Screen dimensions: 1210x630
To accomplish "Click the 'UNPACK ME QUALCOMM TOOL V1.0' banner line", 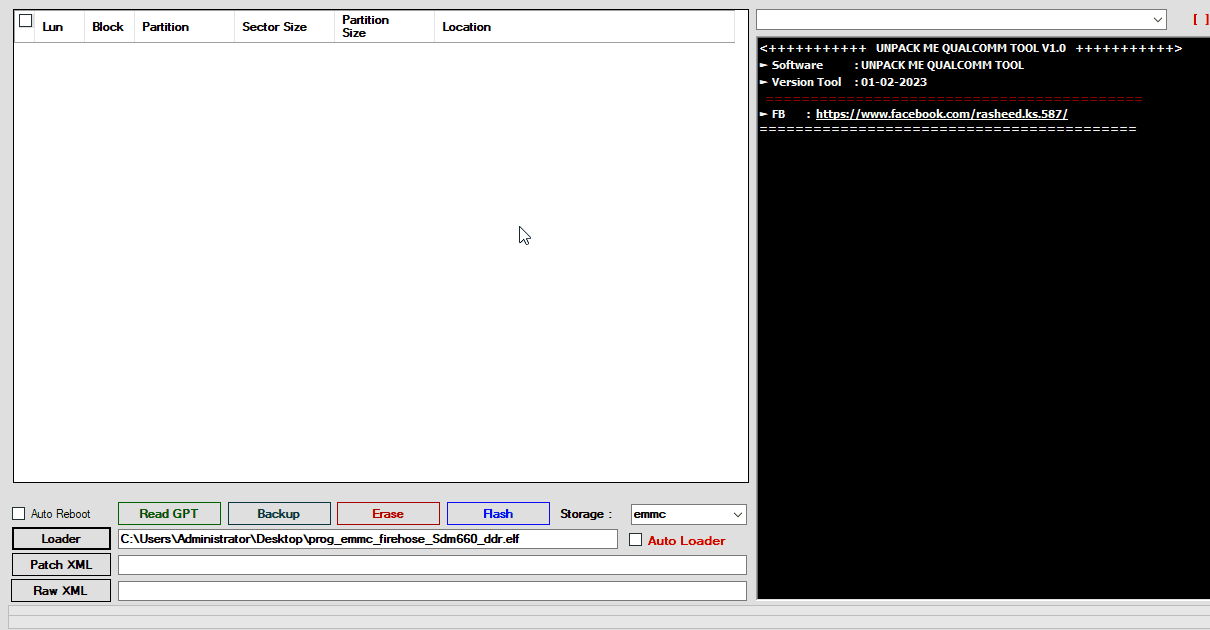I will point(971,48).
